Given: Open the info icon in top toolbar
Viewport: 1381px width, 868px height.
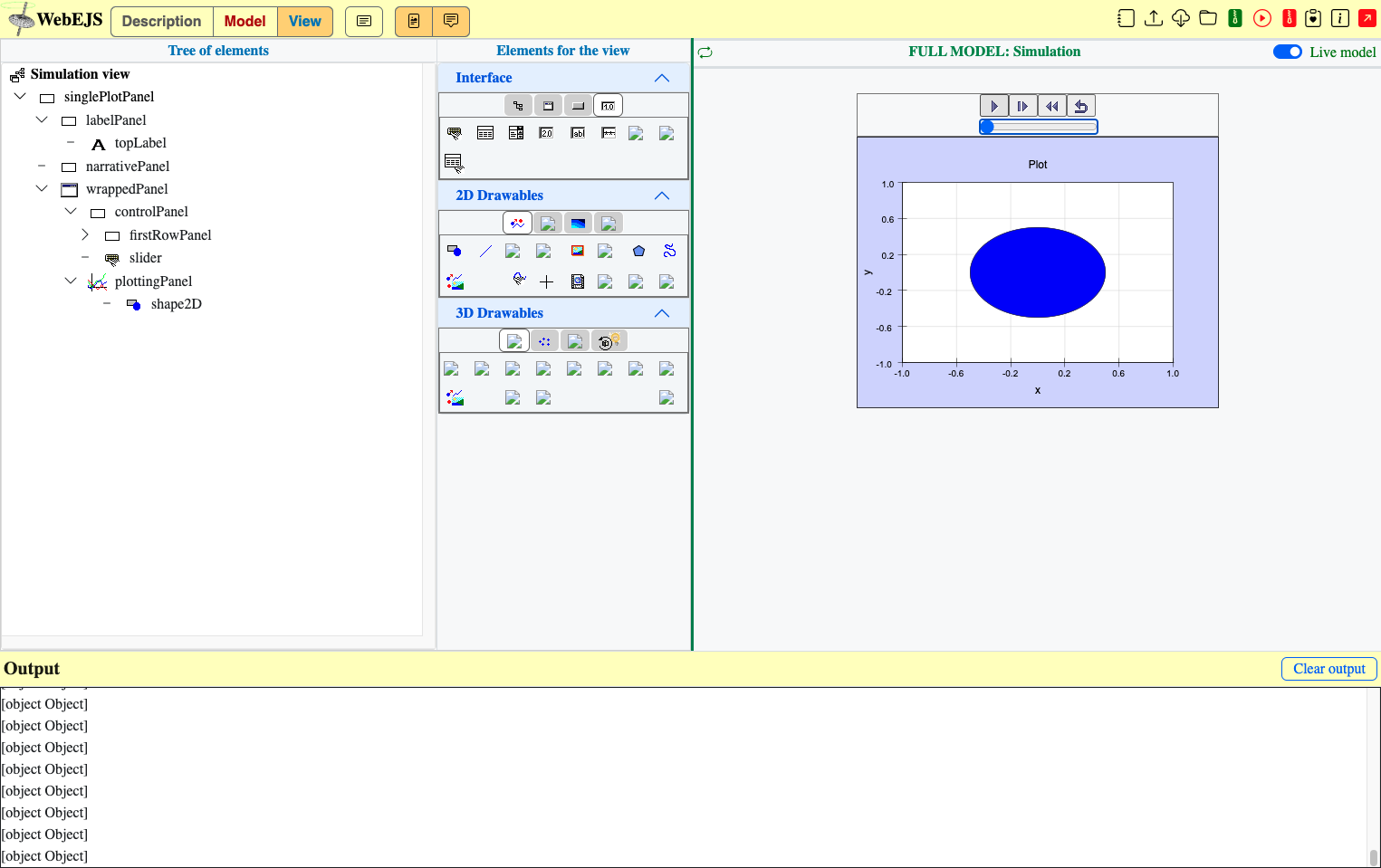Looking at the screenshot, I should [1340, 18].
